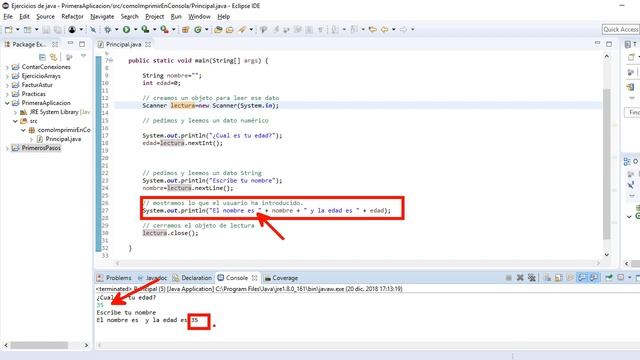
Task: Click code line lectura.close();
Action: (x=170, y=233)
